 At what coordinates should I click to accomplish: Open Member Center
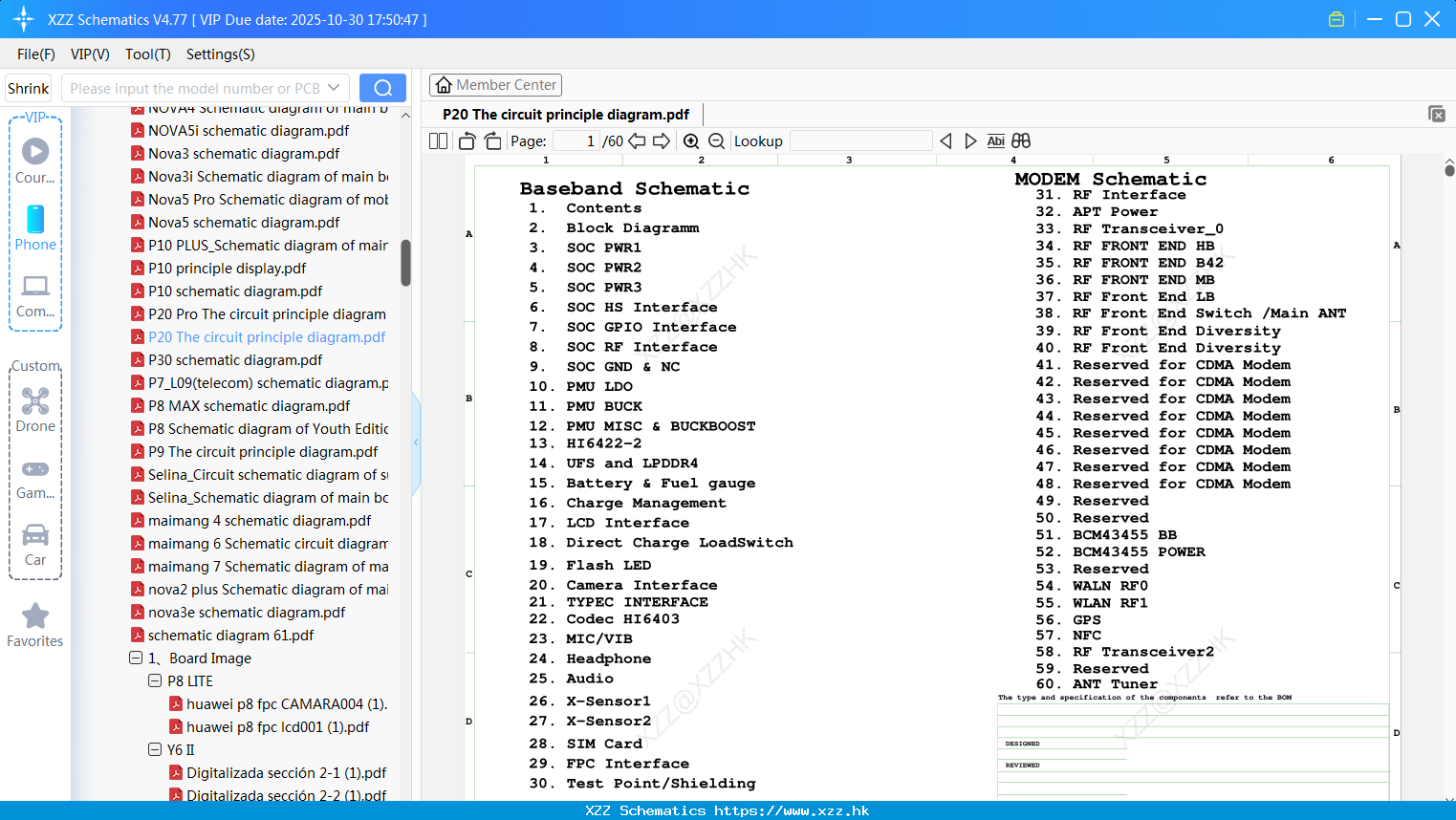click(495, 85)
